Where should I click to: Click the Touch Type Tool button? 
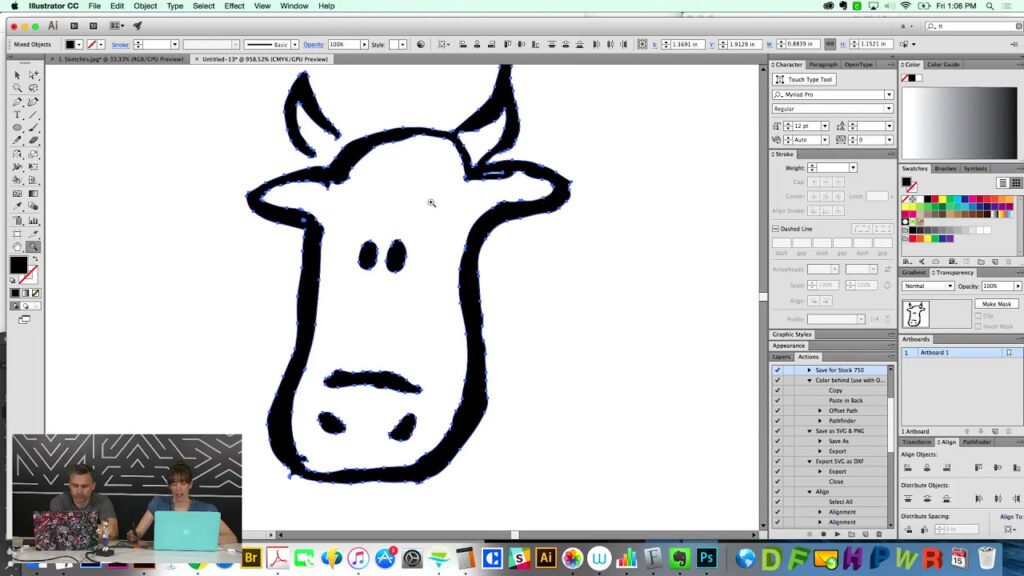pyautogui.click(x=805, y=80)
